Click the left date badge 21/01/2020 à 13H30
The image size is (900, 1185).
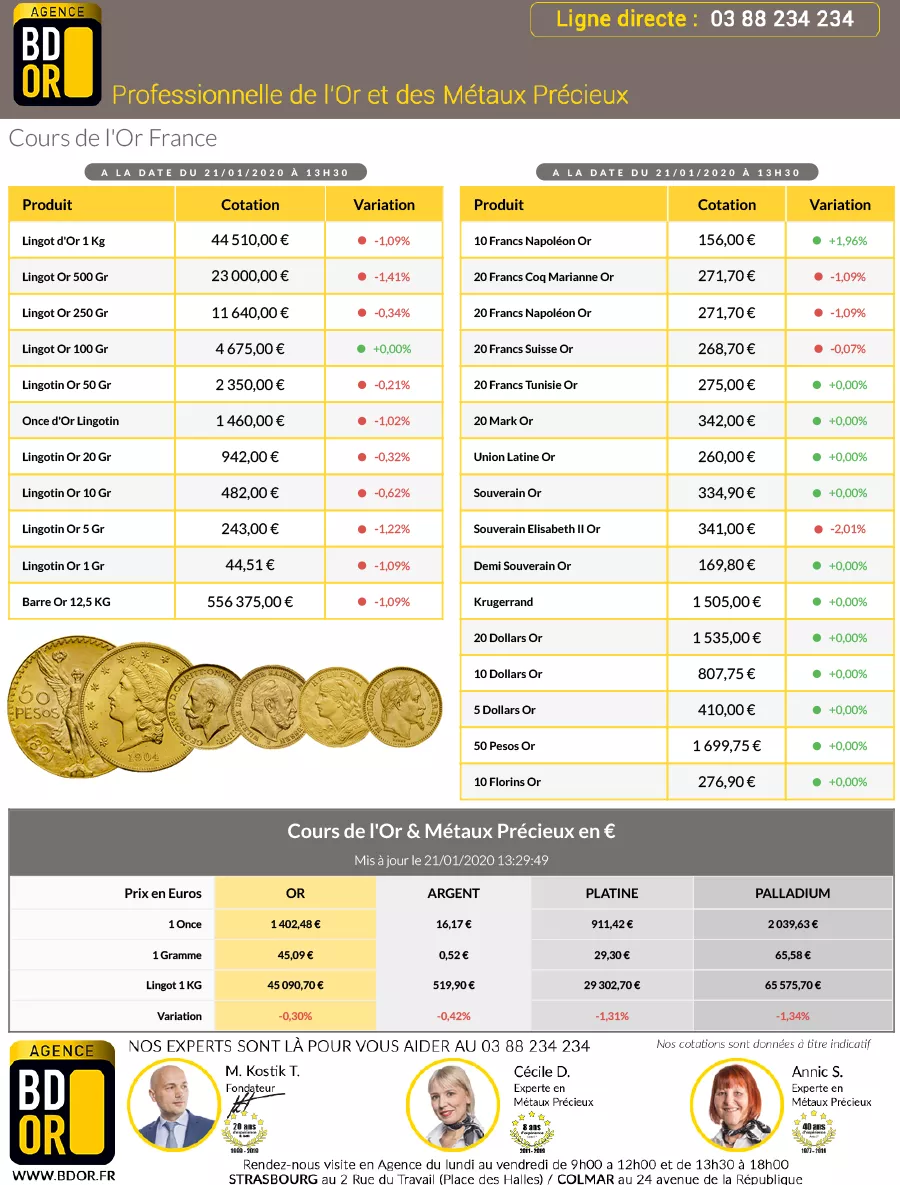click(225, 172)
